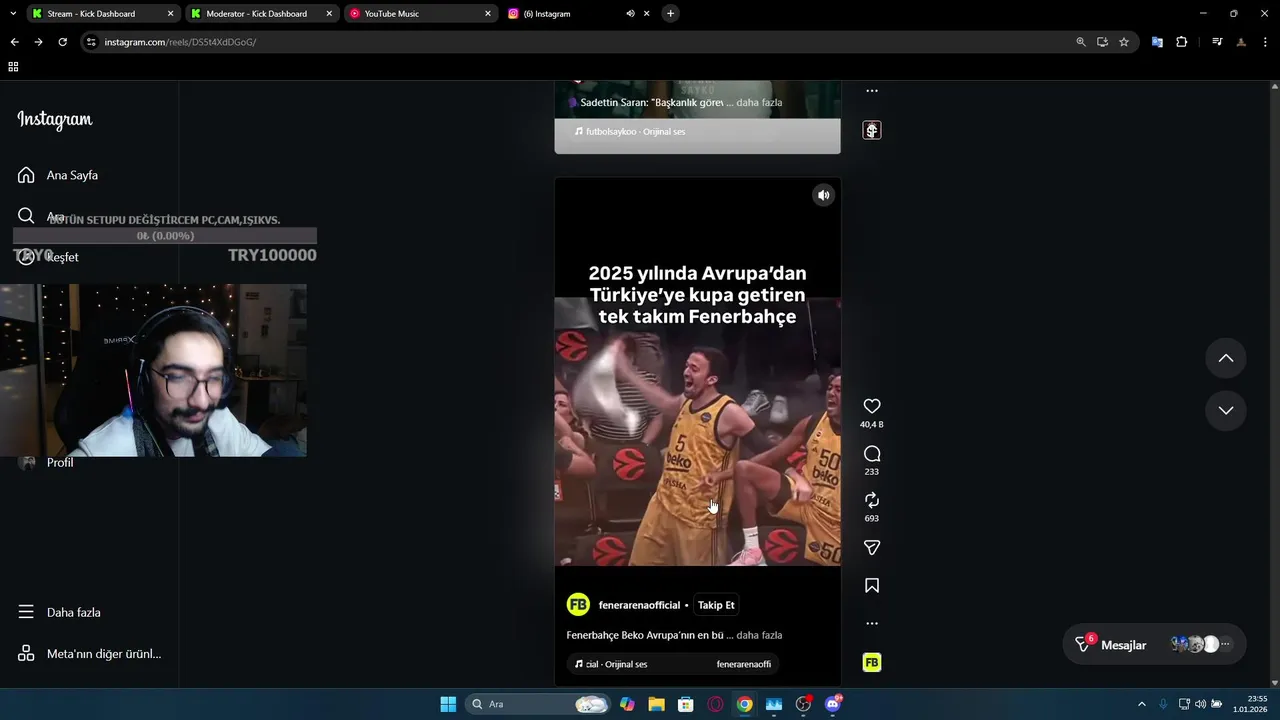This screenshot has width=1280, height=720.
Task: Share the Fenerbahçe reel via send icon
Action: click(x=872, y=548)
